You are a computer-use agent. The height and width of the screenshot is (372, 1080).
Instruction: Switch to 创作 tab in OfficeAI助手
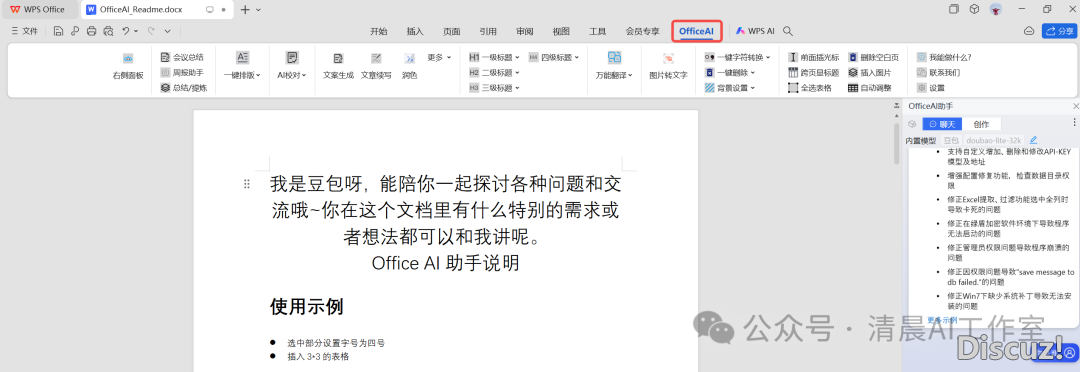pyautogui.click(x=981, y=124)
